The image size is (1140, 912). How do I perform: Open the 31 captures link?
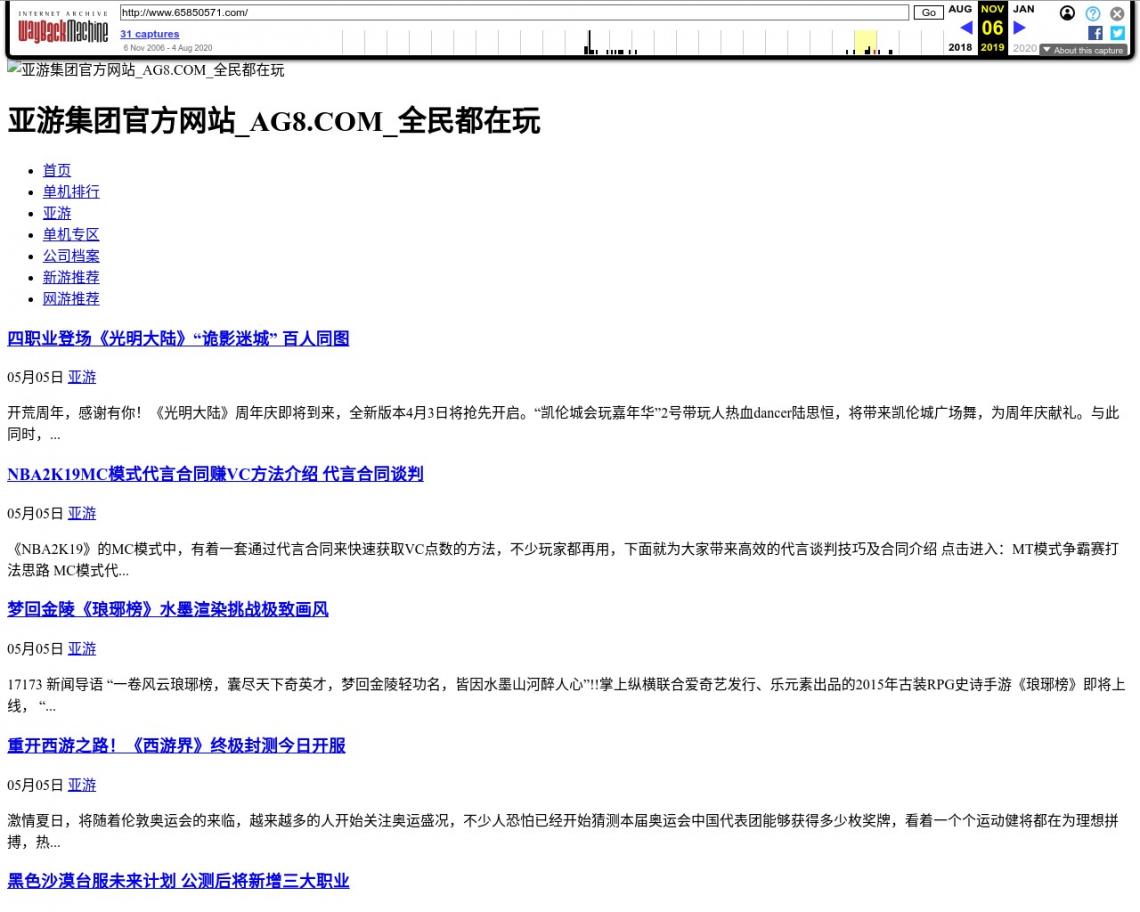coord(150,33)
